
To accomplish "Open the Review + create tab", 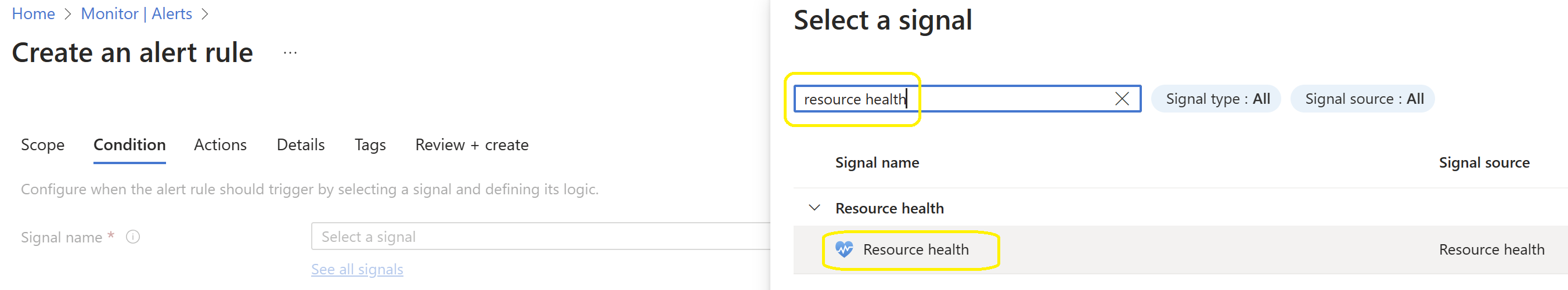I will (472, 144).
